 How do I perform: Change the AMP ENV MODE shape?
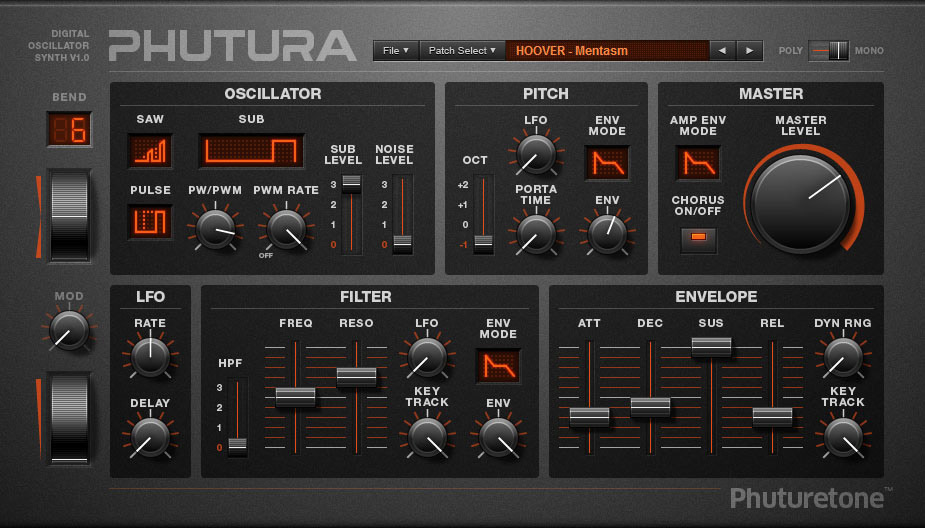pos(698,163)
